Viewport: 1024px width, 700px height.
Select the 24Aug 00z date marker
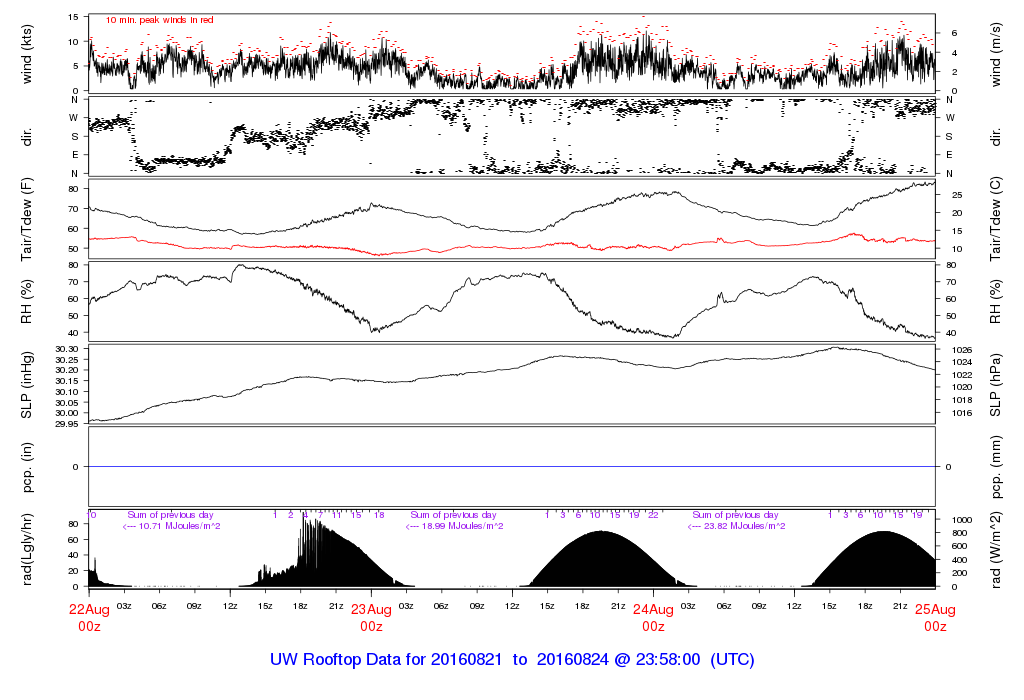point(653,617)
